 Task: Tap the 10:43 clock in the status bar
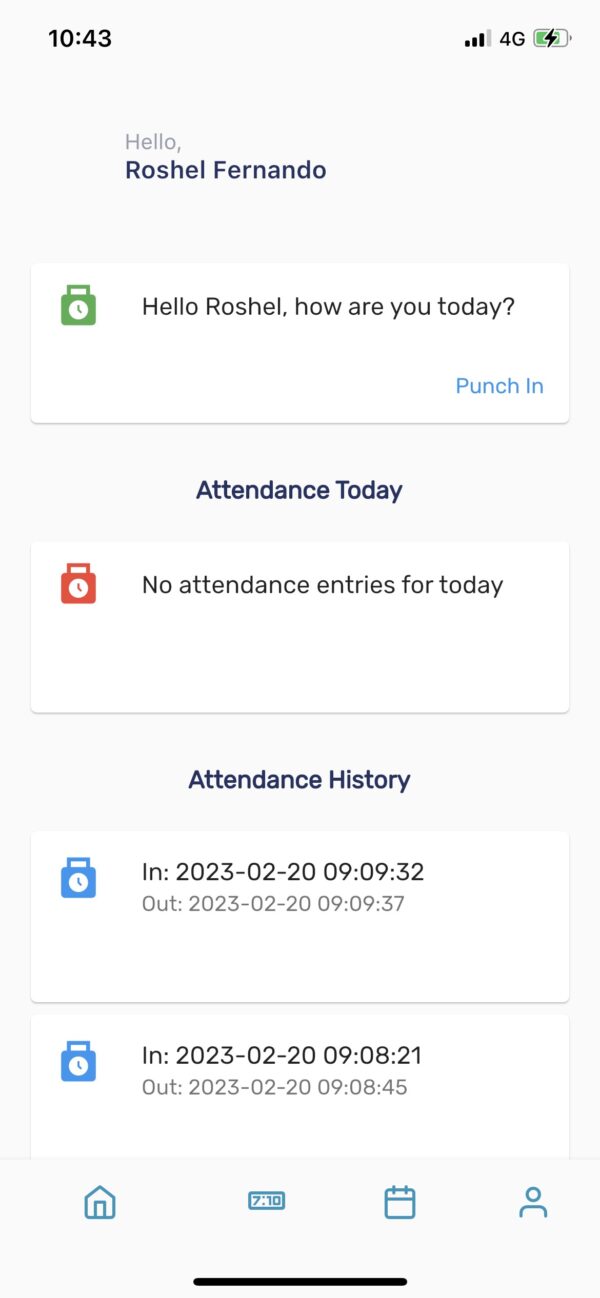[x=77, y=38]
